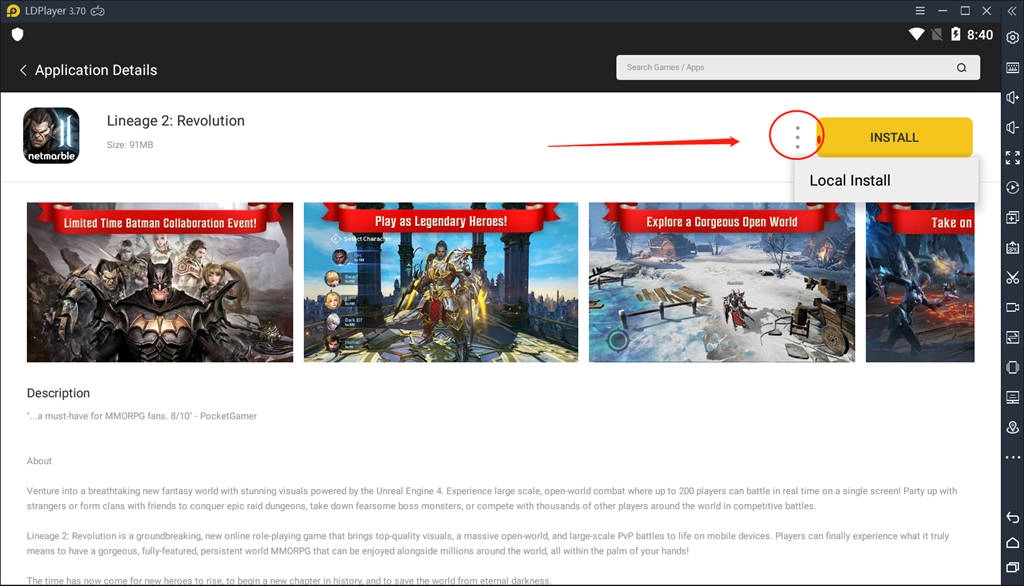1024x586 pixels.
Task: Take a screenshot with scissors icon
Action: tap(1012, 278)
